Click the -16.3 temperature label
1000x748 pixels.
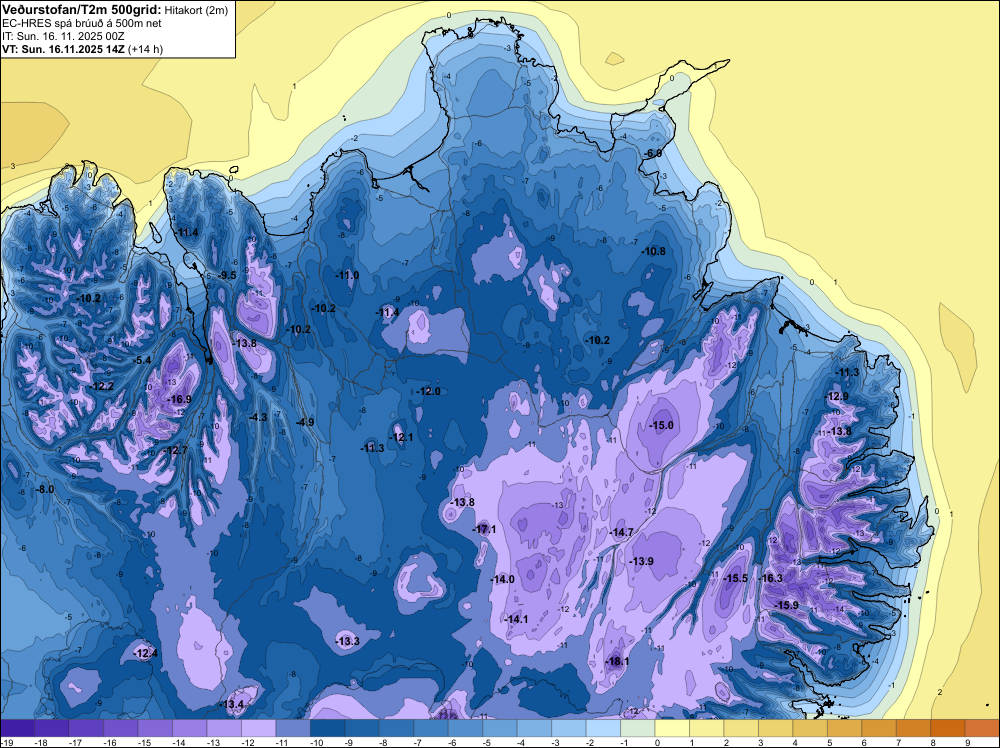pyautogui.click(x=771, y=578)
